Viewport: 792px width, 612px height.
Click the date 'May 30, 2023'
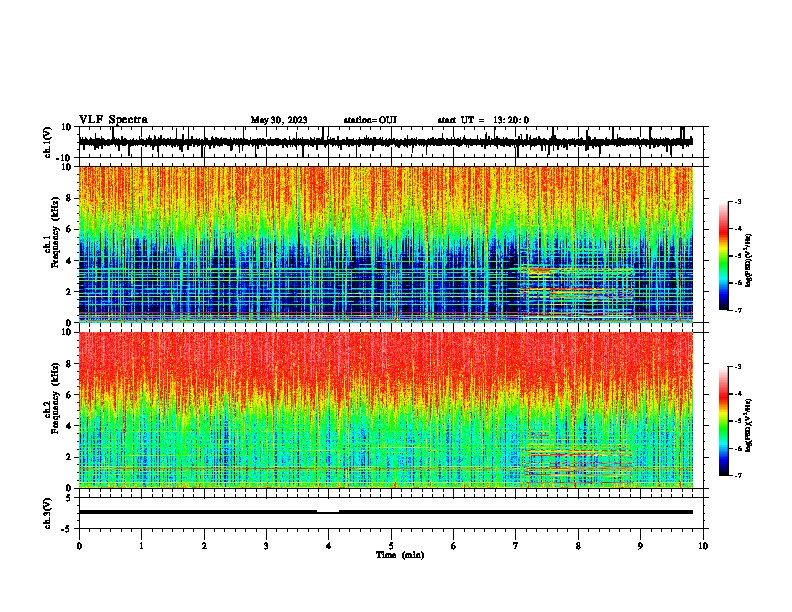279,120
